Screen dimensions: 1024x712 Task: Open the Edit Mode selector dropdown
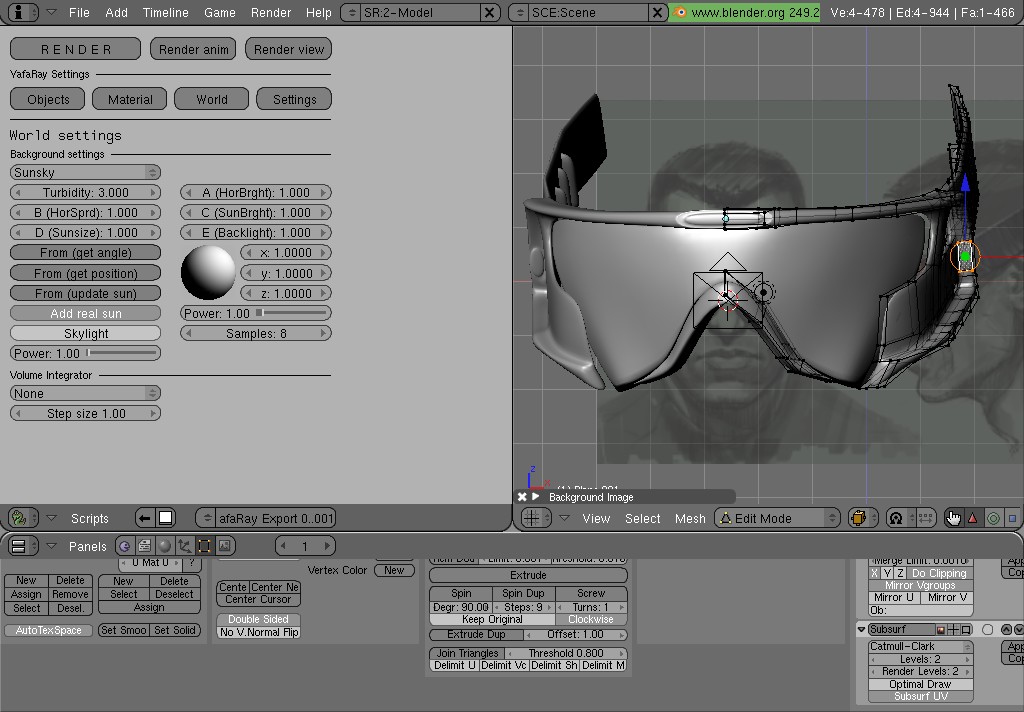point(776,518)
